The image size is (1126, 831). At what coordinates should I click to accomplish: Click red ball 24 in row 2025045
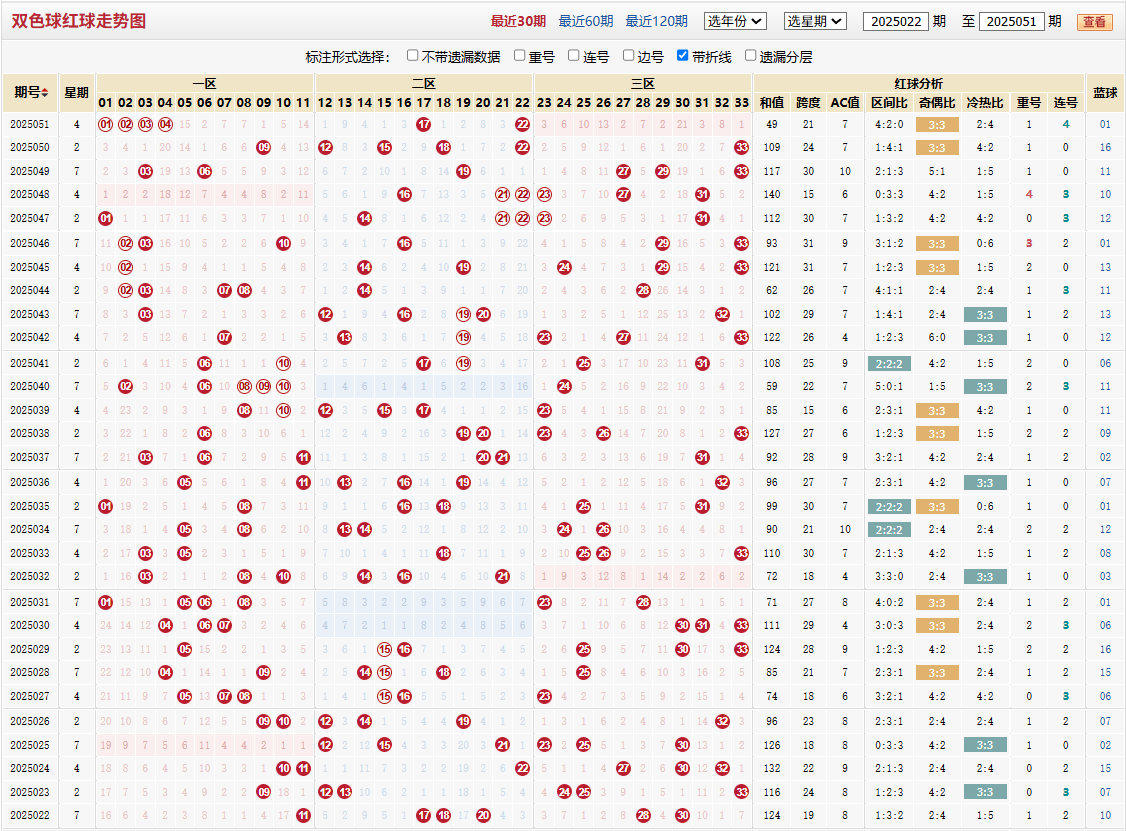coord(564,267)
